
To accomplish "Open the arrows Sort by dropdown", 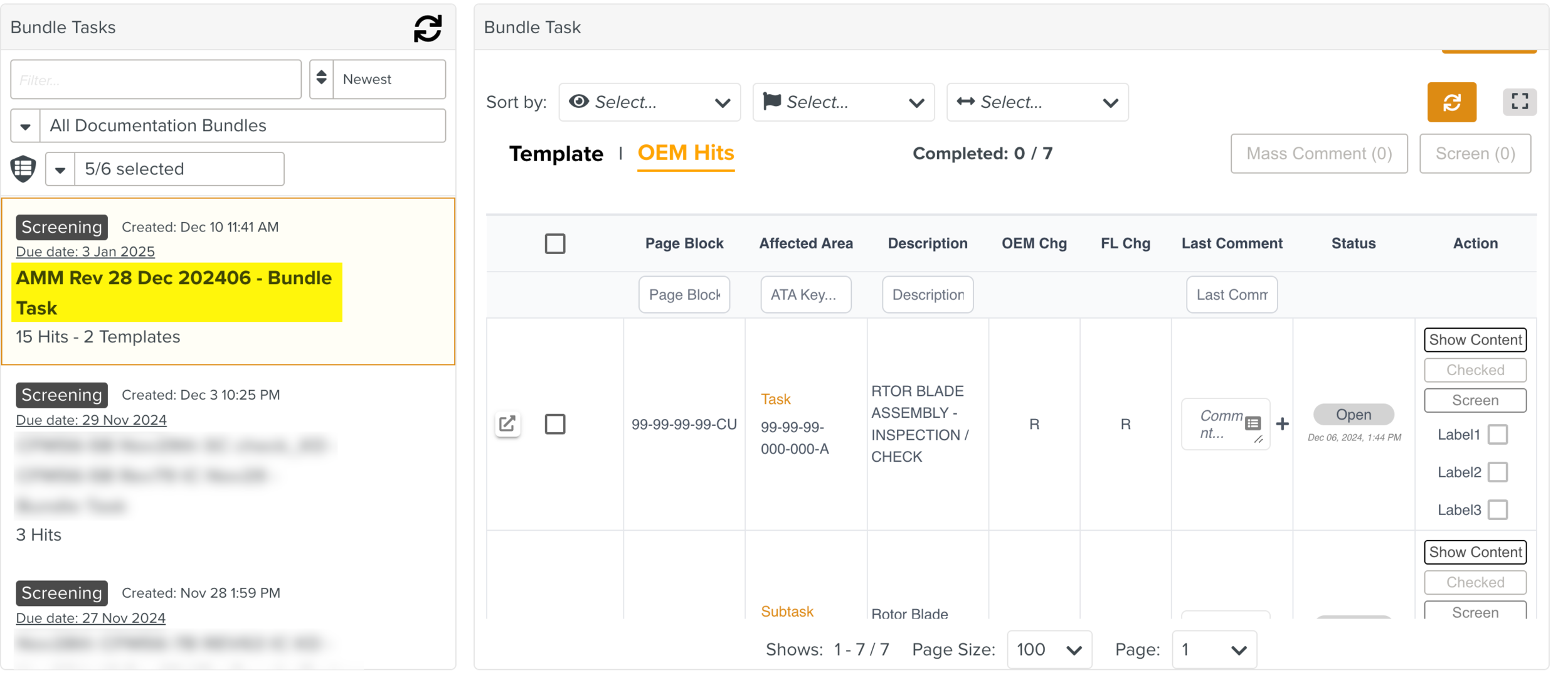I will point(1037,102).
